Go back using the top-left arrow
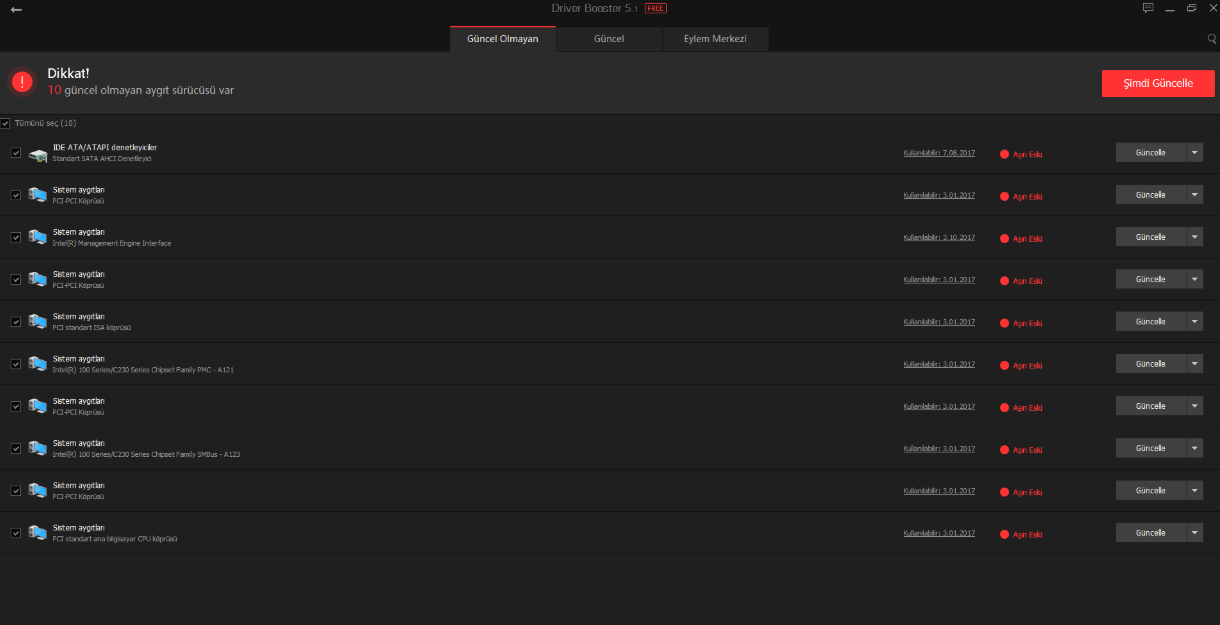Viewport: 1220px width, 625px height. [x=16, y=9]
